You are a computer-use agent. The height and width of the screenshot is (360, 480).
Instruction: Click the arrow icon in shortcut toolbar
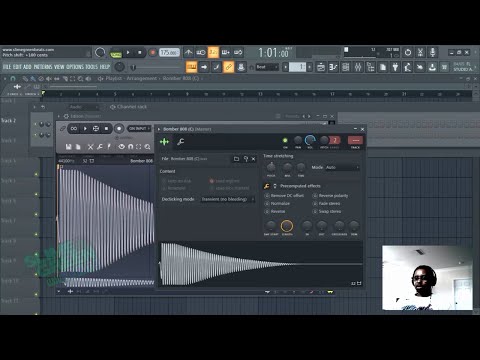point(204,67)
